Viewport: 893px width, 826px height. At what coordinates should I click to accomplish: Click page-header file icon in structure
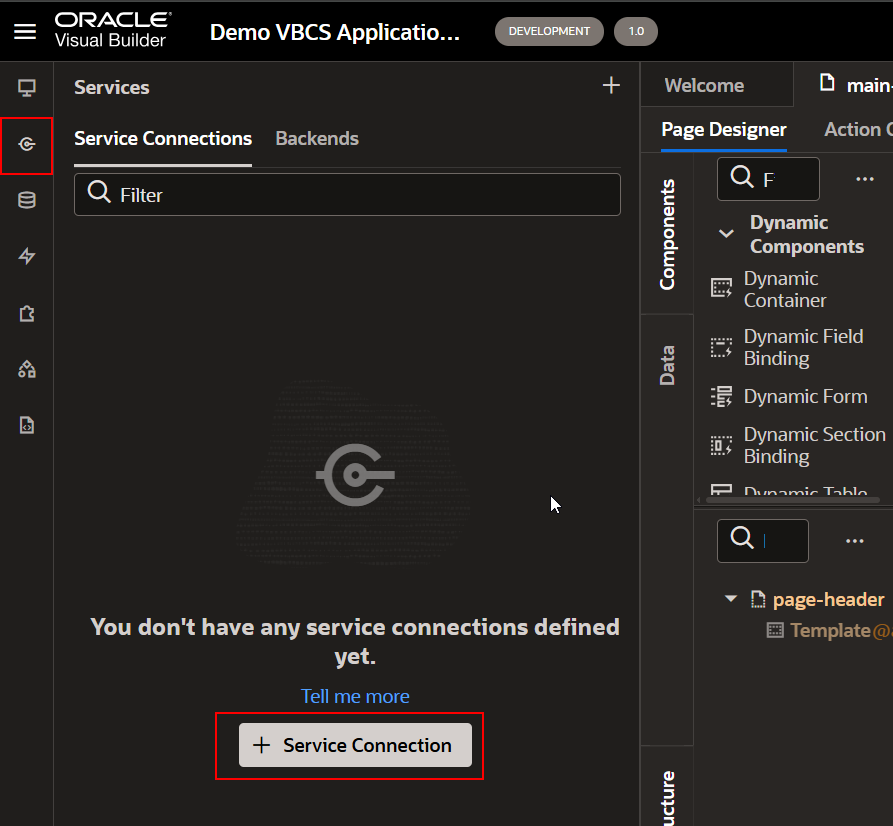[757, 599]
